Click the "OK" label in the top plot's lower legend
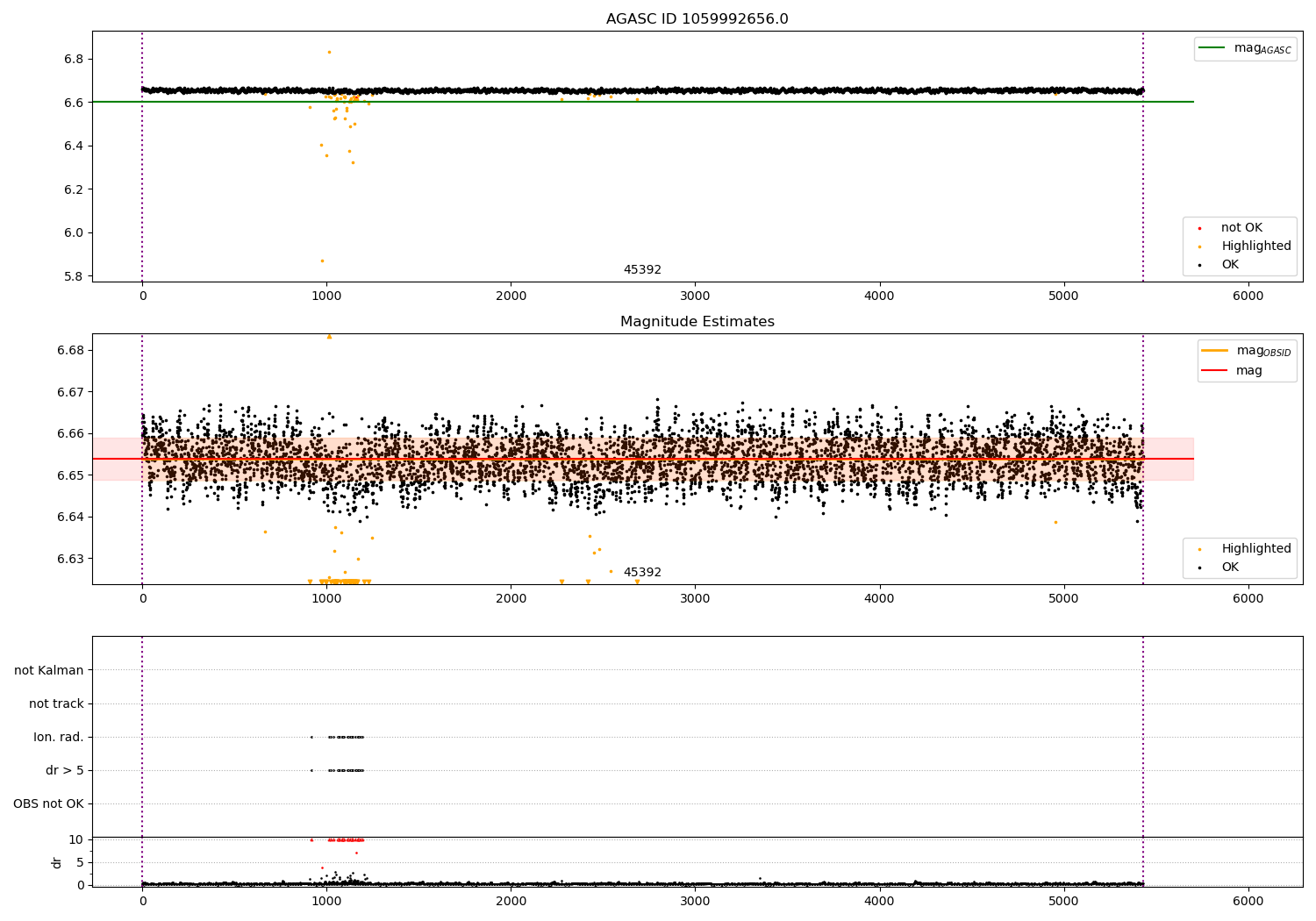 (1230, 265)
